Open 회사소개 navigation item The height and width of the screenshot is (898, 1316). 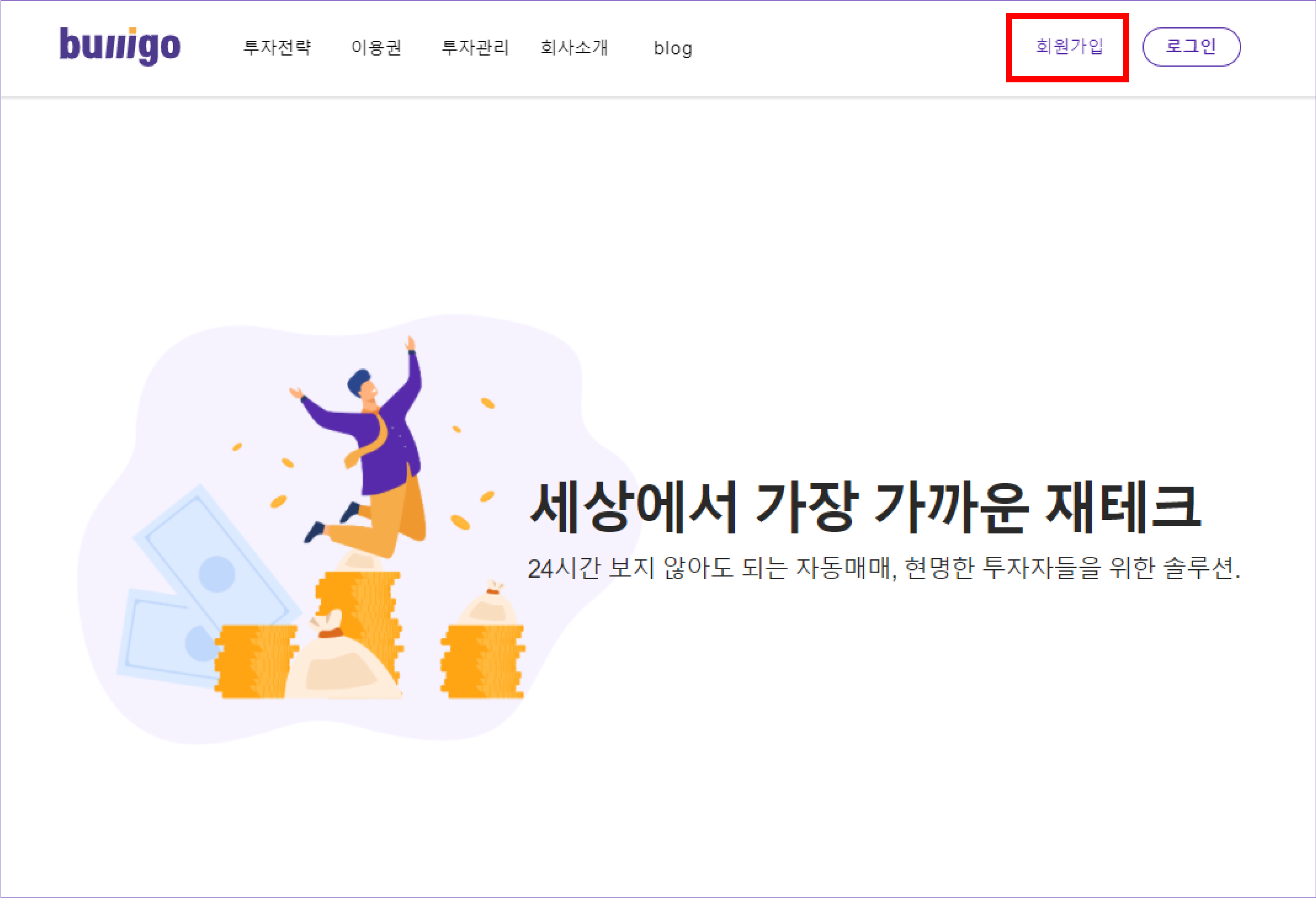[574, 48]
